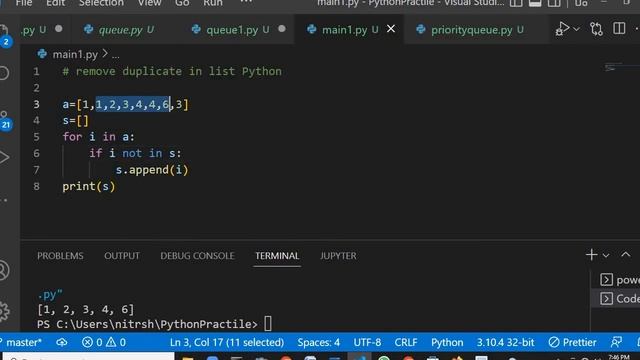The image size is (640, 360).
Task: Open the Edit menu
Action: (x=56, y=3)
